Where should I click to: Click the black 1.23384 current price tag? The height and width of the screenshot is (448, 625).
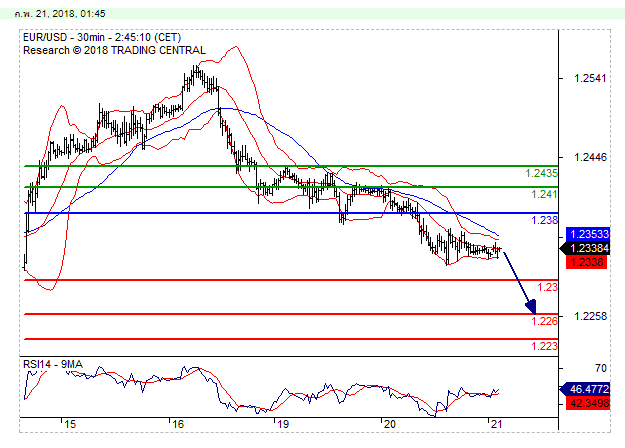click(x=585, y=248)
